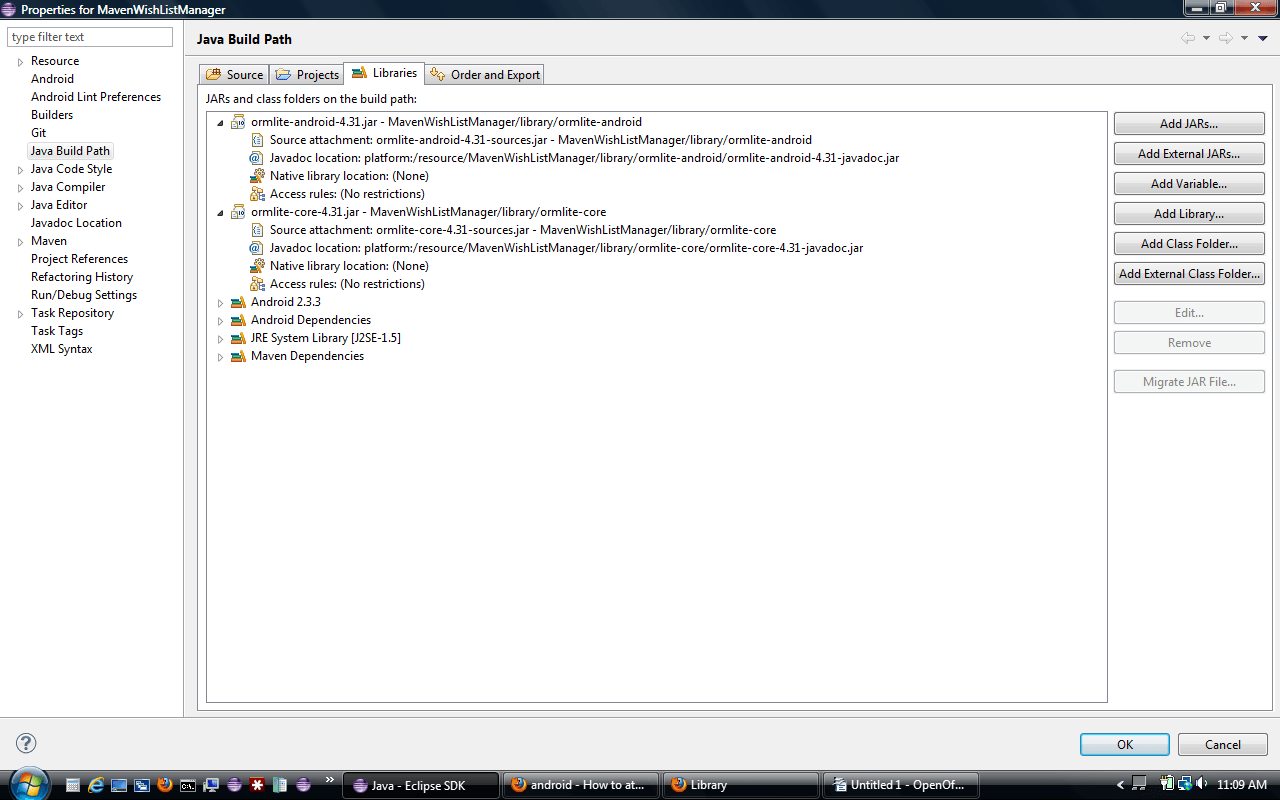Open the dialog help question mark
The width and height of the screenshot is (1280, 800).
27,743
